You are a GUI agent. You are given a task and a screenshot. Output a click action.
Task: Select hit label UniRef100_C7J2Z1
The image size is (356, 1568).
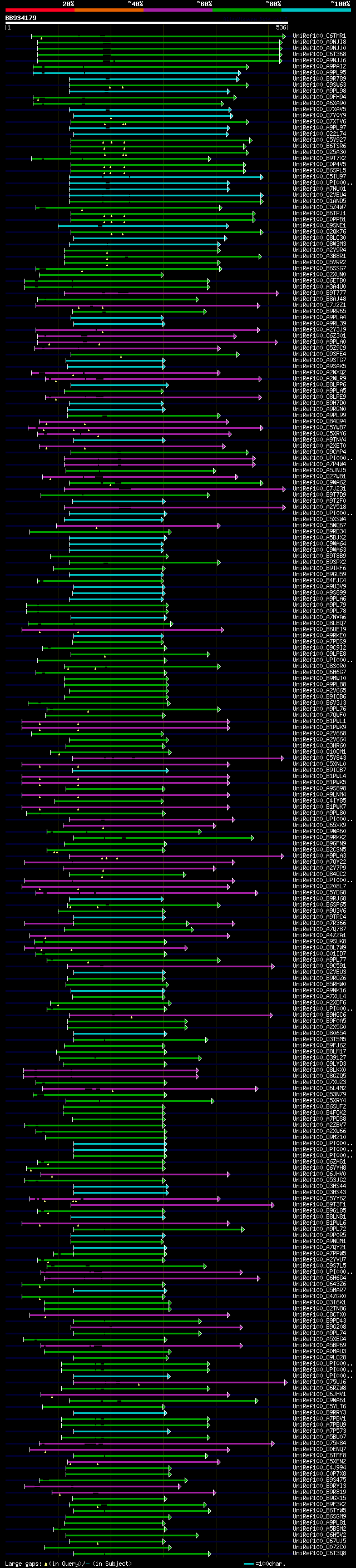point(319,305)
